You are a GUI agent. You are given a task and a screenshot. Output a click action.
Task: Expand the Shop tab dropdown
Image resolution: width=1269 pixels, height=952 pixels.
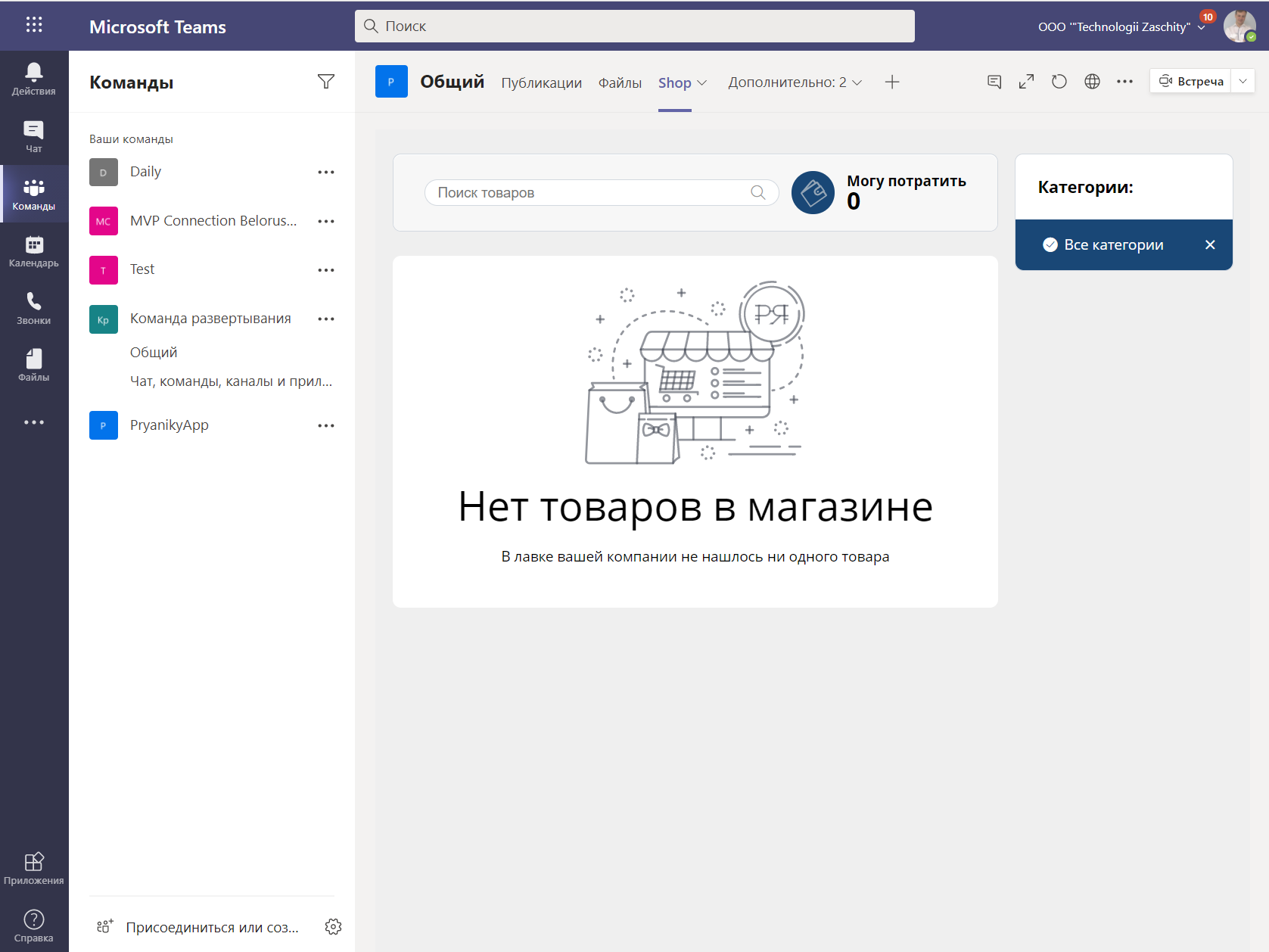point(702,82)
